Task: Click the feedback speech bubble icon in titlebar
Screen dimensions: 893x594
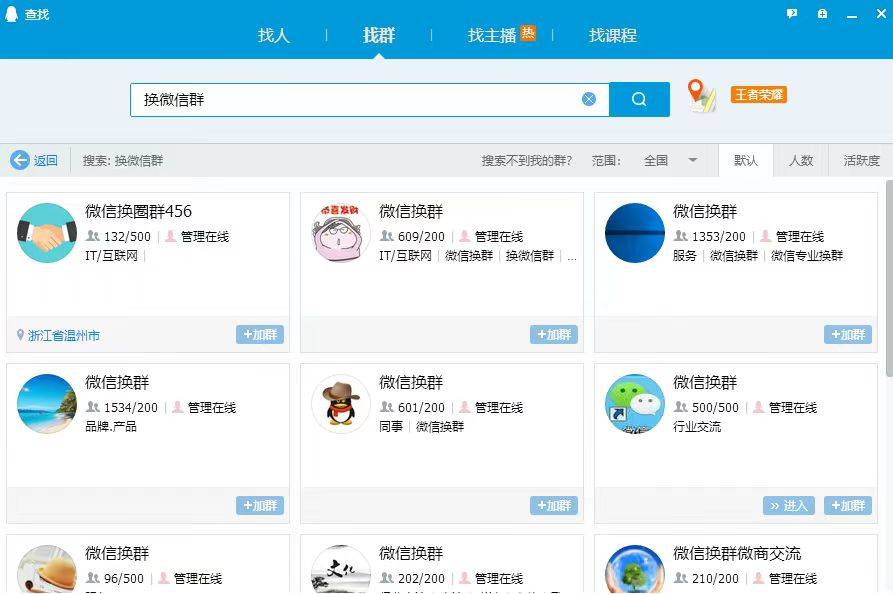Action: (792, 12)
